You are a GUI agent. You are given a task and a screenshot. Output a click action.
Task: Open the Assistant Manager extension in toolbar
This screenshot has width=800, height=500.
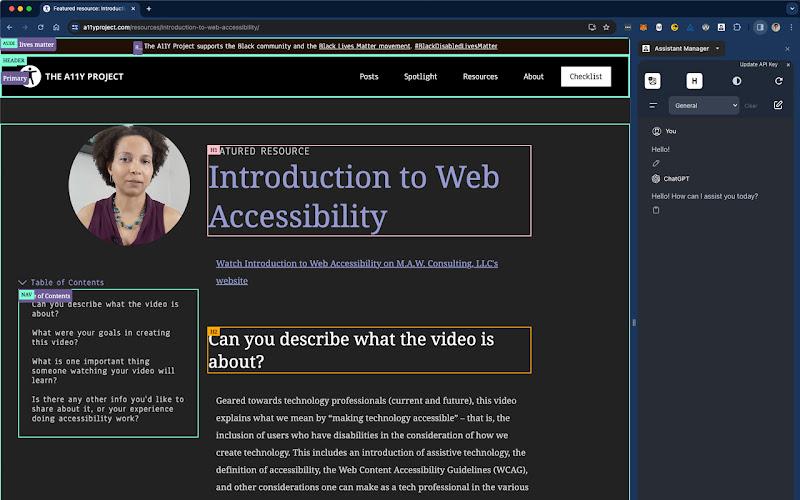[x=721, y=27]
